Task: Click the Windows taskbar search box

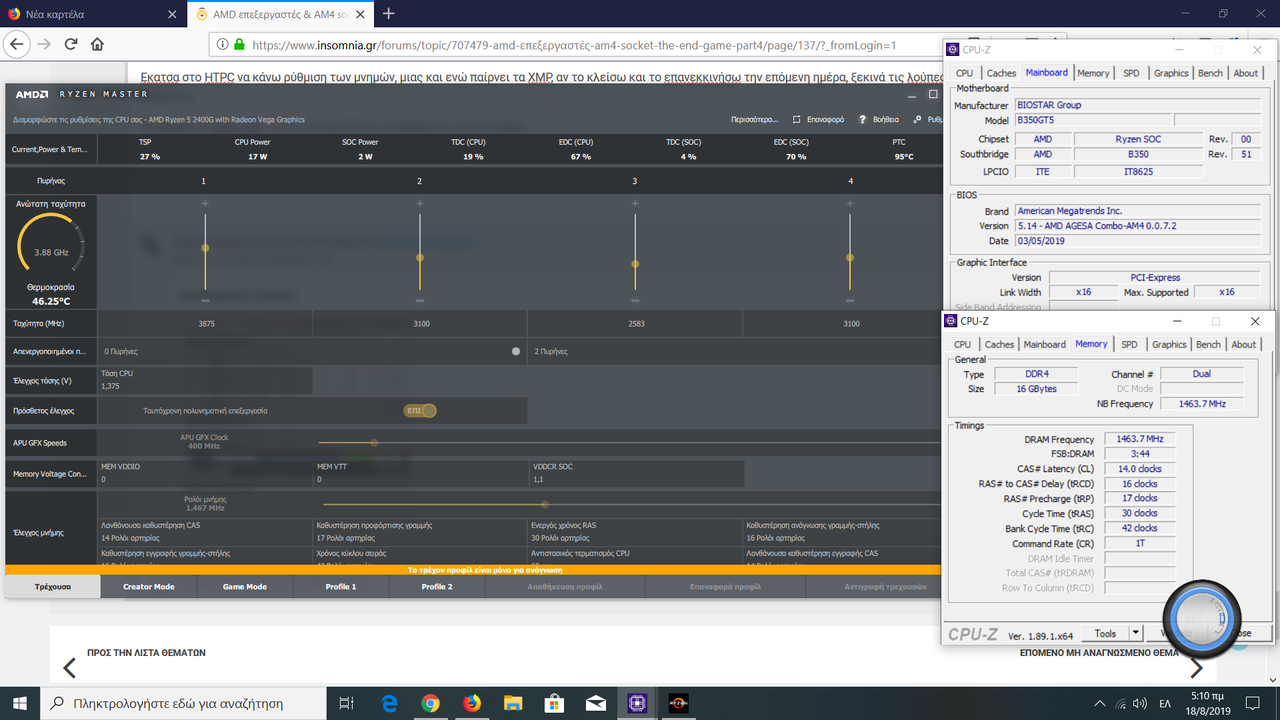Action: click(x=185, y=702)
